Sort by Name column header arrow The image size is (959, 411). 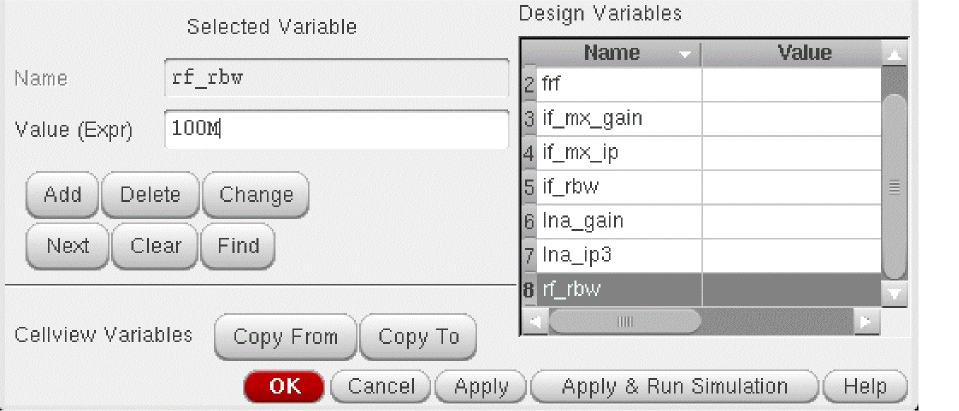pos(685,53)
